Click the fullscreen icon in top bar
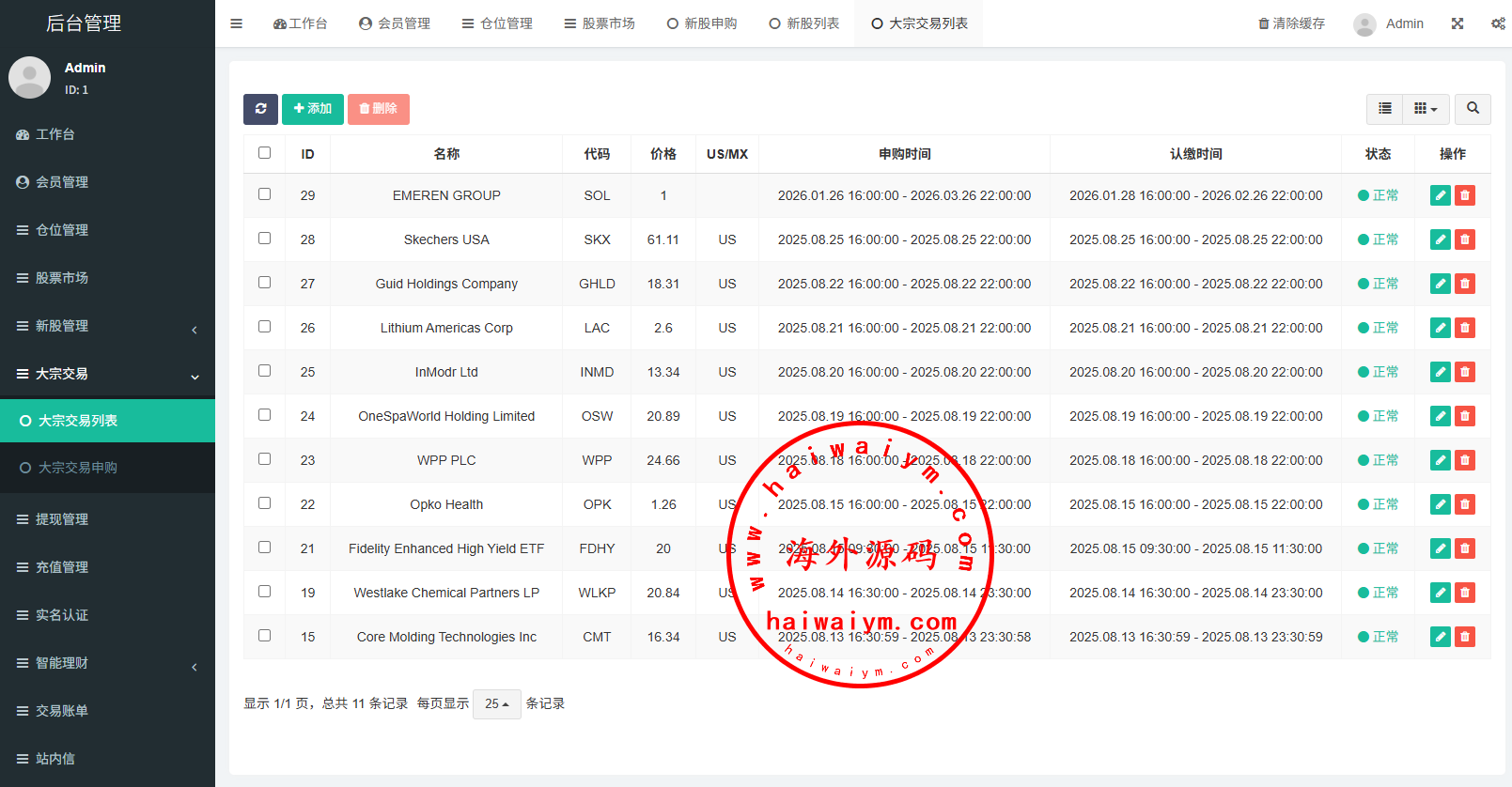Viewport: 1512px width, 787px height. [x=1457, y=23]
